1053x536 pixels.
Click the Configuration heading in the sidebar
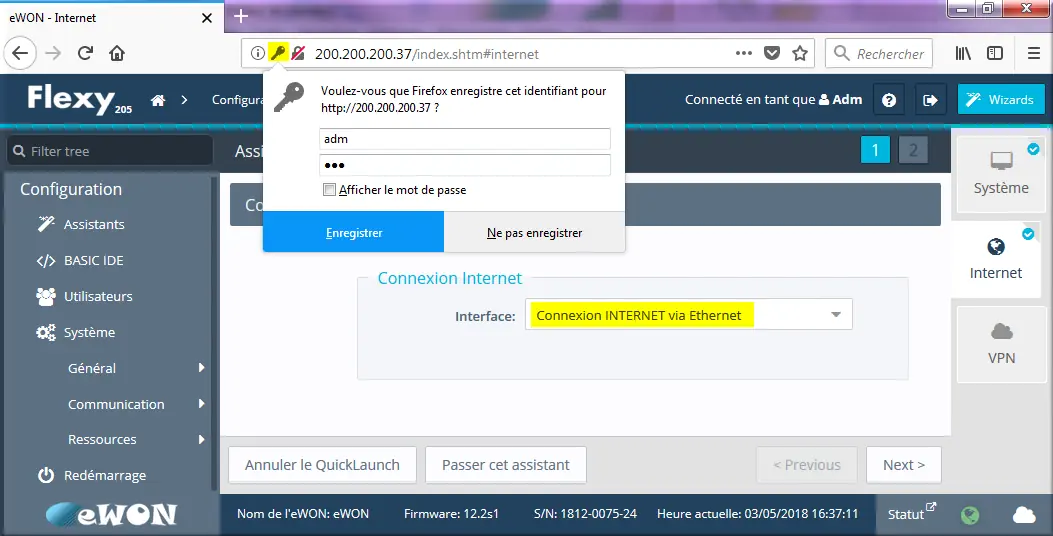[71, 189]
